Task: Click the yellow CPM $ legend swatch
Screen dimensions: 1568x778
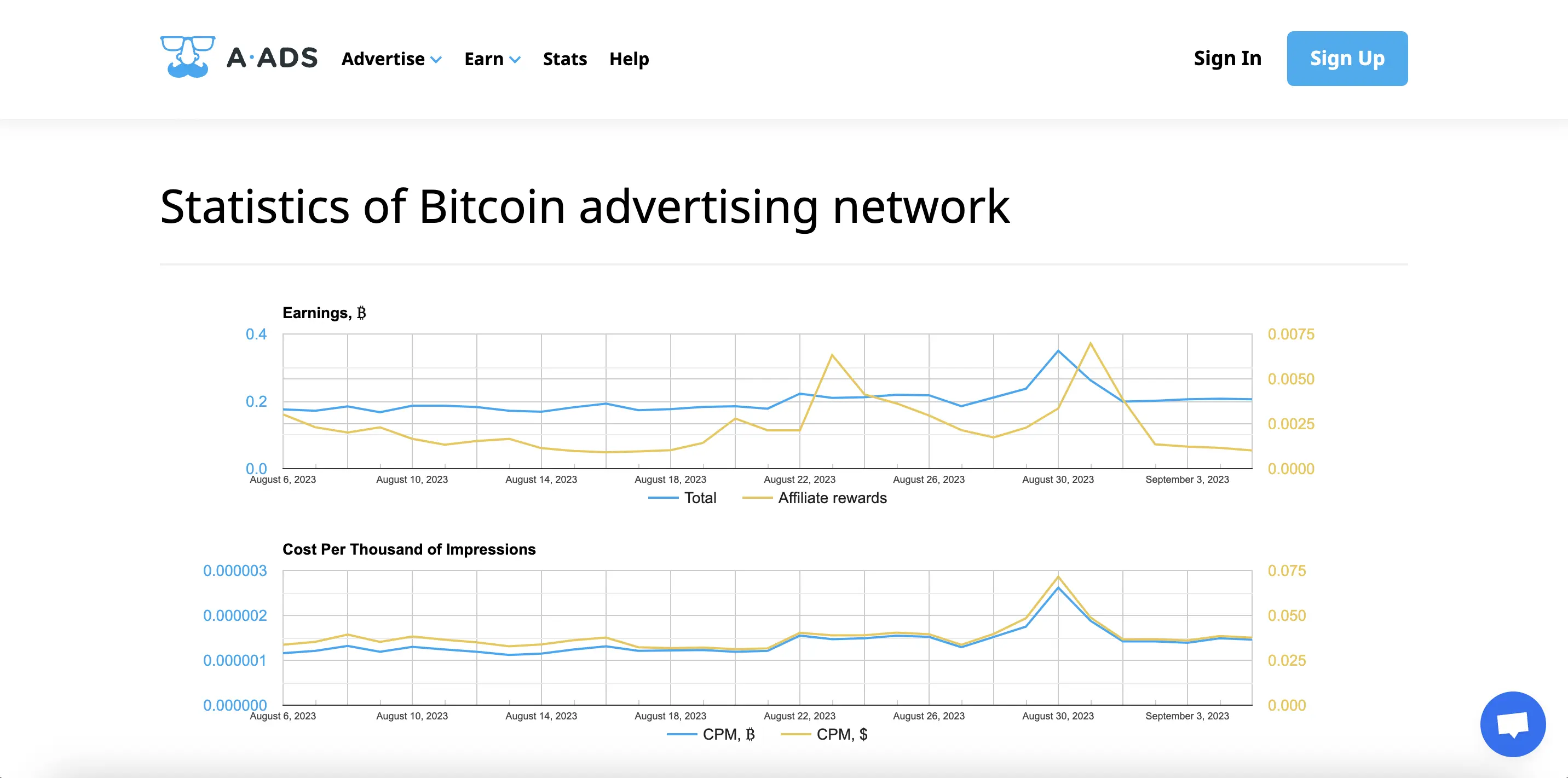Action: pos(795,734)
